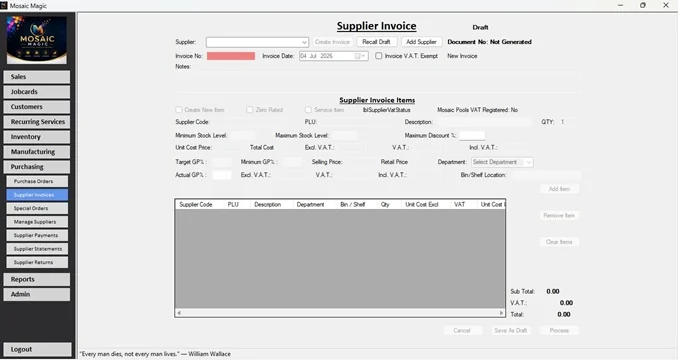Click the Clear Items button

point(559,242)
